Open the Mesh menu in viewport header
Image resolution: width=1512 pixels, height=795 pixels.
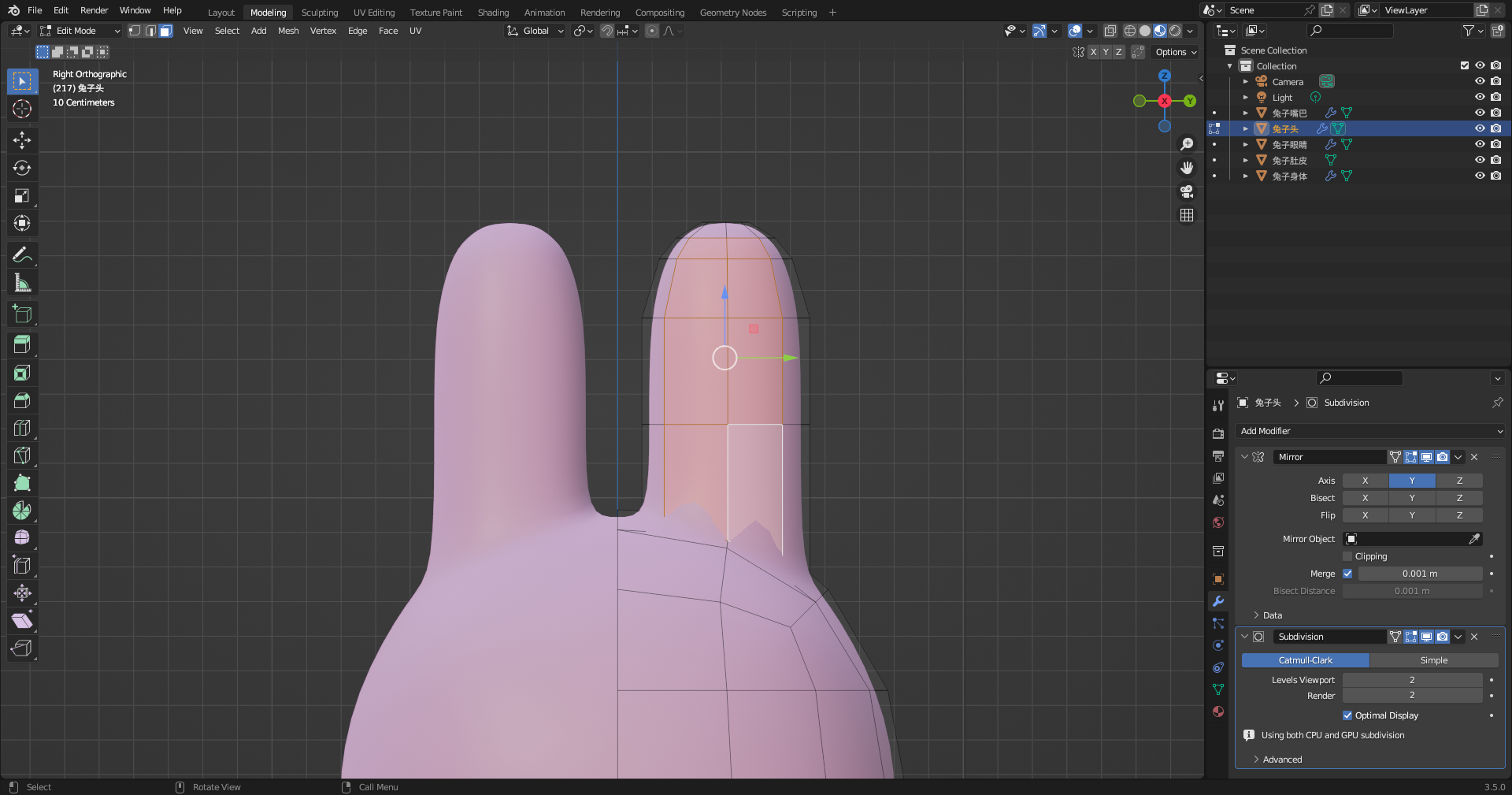coord(288,31)
